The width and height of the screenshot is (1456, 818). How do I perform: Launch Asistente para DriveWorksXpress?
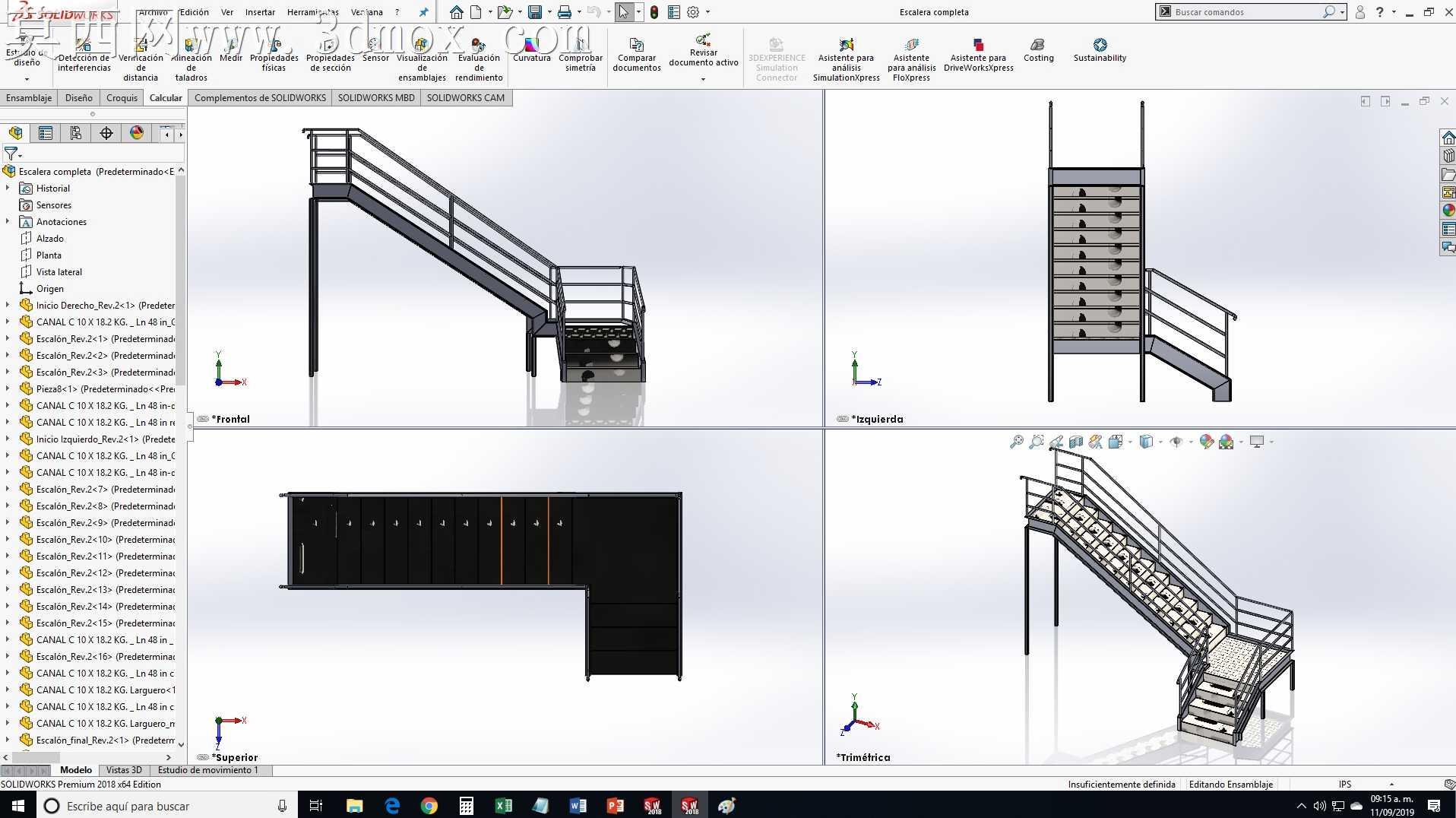[x=979, y=56]
